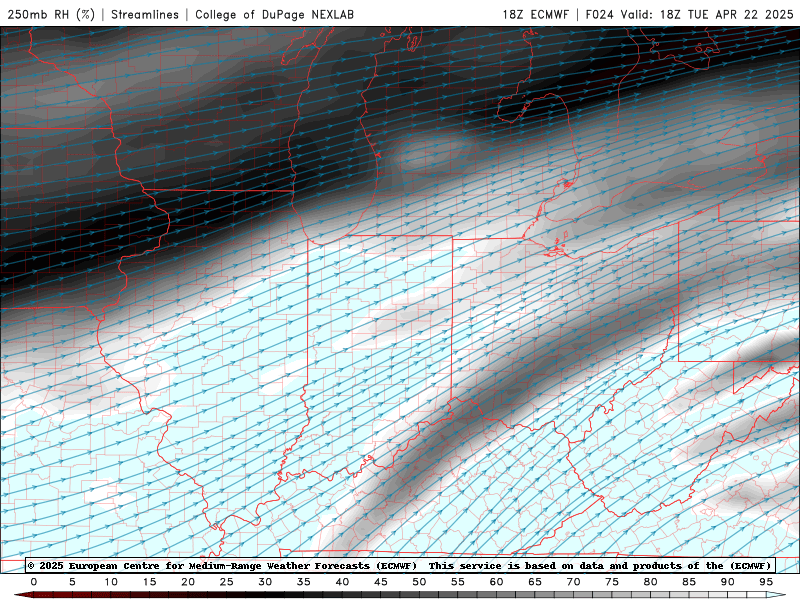This screenshot has height=600, width=800.
Task: Click the '40' colorbar scale label
Action: point(342,582)
